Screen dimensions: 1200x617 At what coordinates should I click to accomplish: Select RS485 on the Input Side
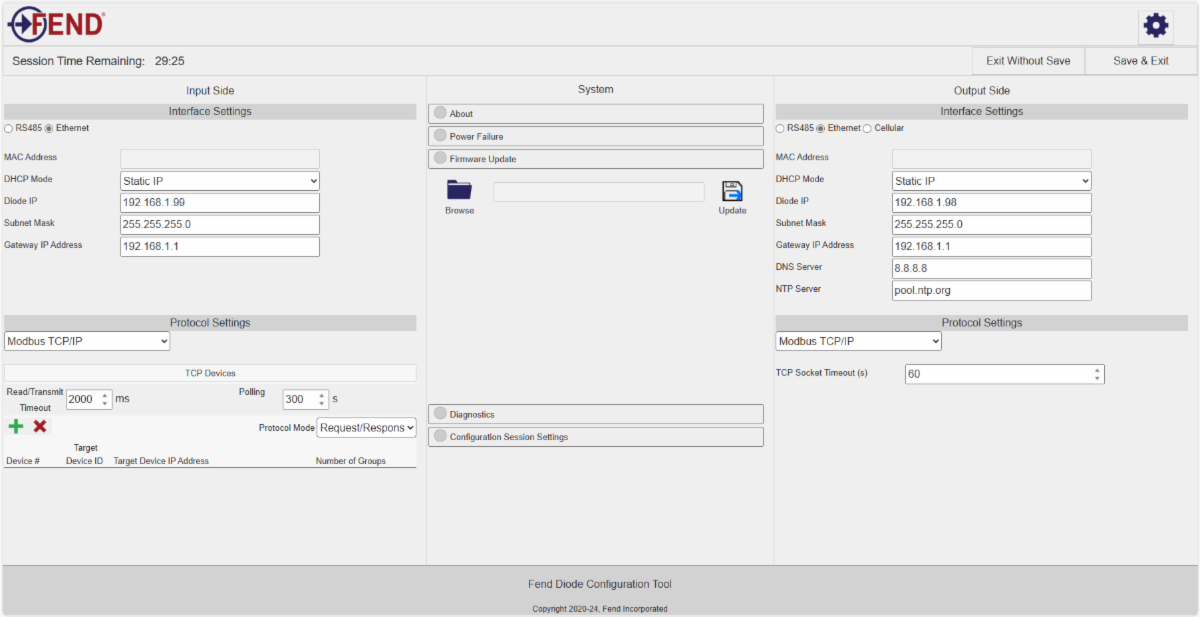click(x=9, y=128)
